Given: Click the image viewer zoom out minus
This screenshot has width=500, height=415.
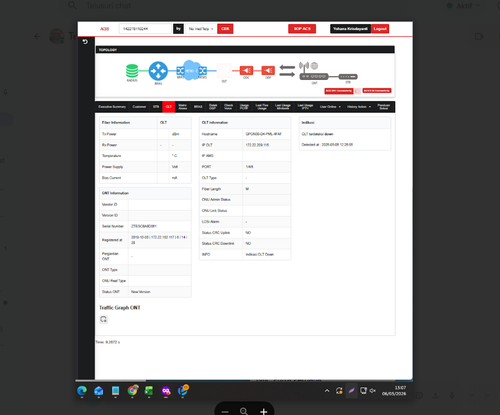Looking at the screenshot, I should (x=225, y=412).
